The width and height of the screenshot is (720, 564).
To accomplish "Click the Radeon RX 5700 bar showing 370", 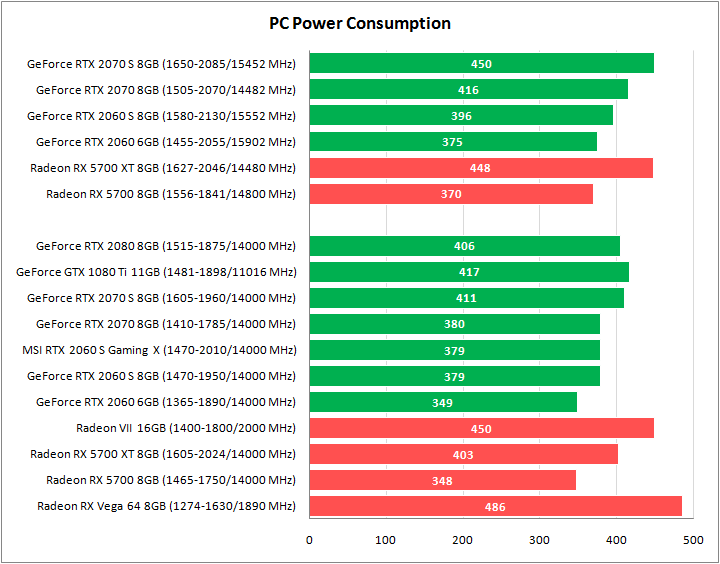I will pos(451,194).
